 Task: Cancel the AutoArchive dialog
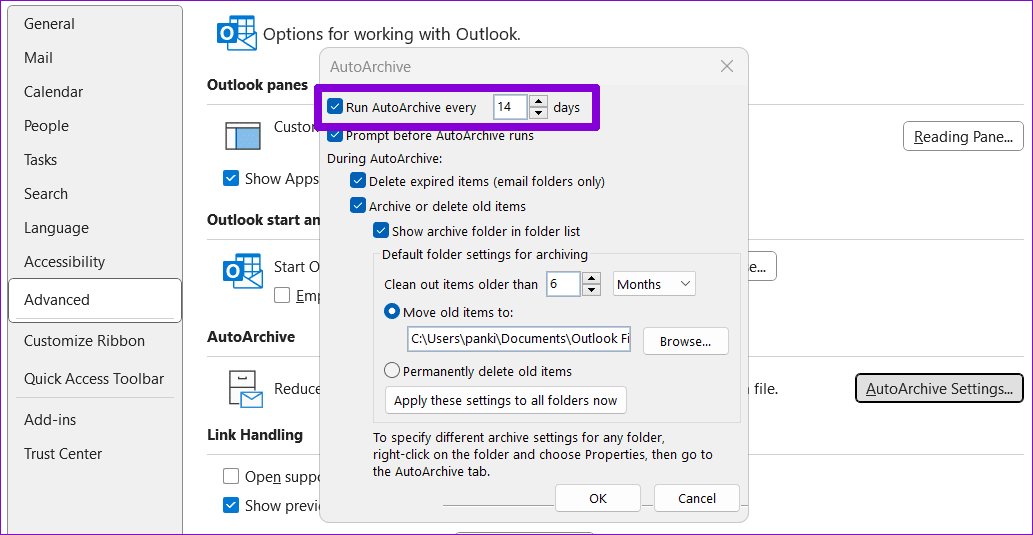click(x=697, y=499)
